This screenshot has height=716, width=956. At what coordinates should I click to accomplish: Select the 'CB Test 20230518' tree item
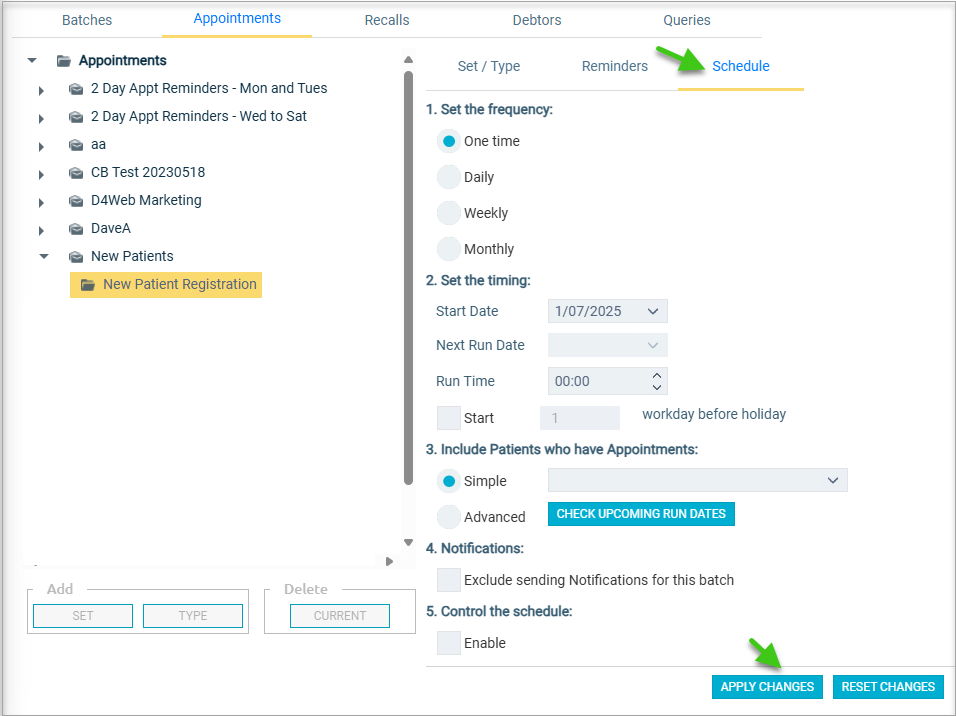coord(148,173)
